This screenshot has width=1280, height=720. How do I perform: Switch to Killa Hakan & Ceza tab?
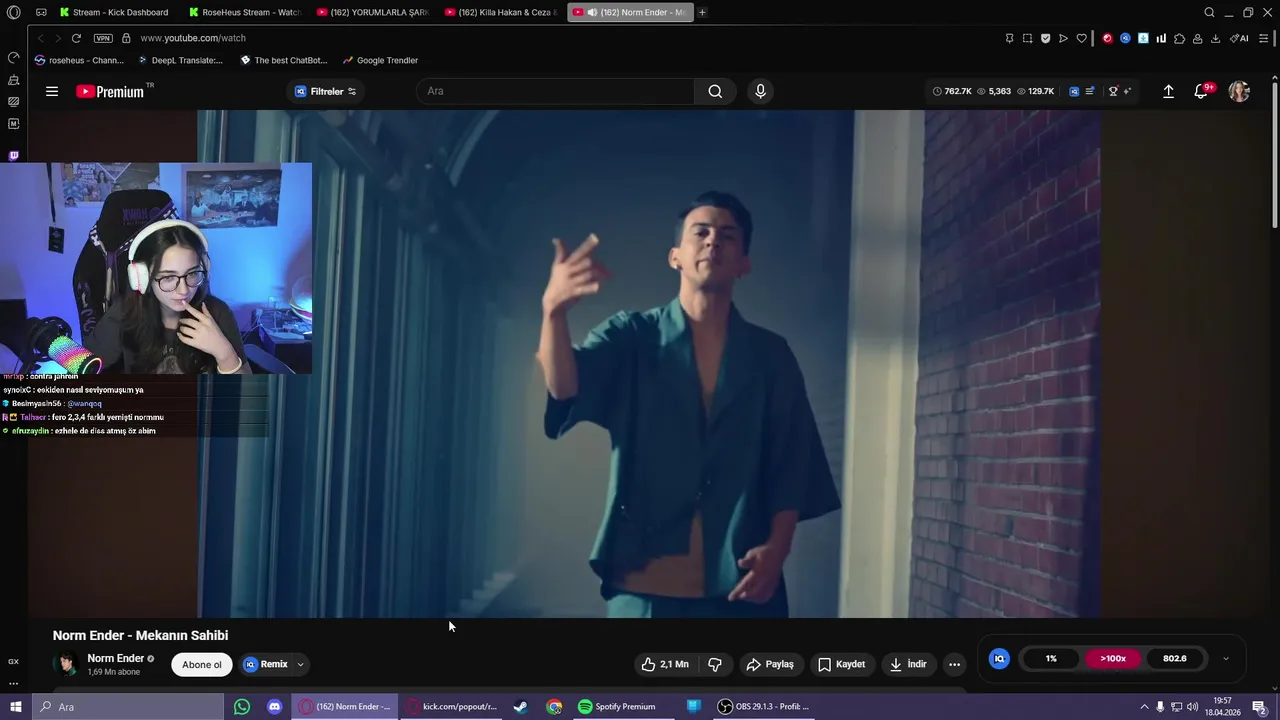pos(500,12)
